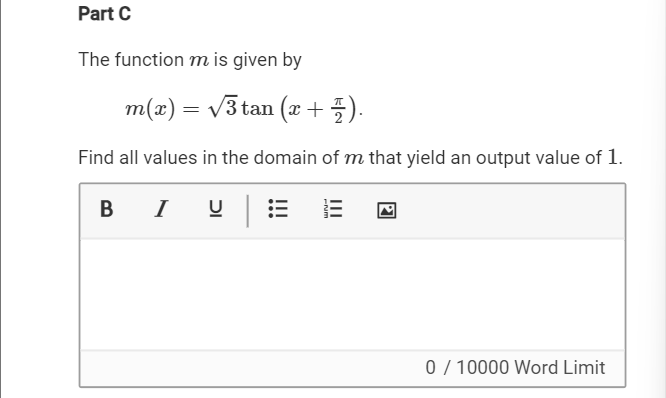The height and width of the screenshot is (398, 666).
Task: Toggle Bold formatting in the editor
Action: pos(107,209)
